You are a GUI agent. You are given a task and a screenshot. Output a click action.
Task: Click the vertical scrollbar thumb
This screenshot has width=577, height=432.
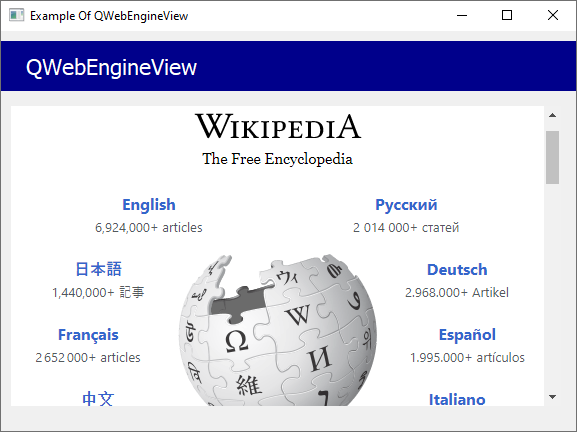coord(552,157)
